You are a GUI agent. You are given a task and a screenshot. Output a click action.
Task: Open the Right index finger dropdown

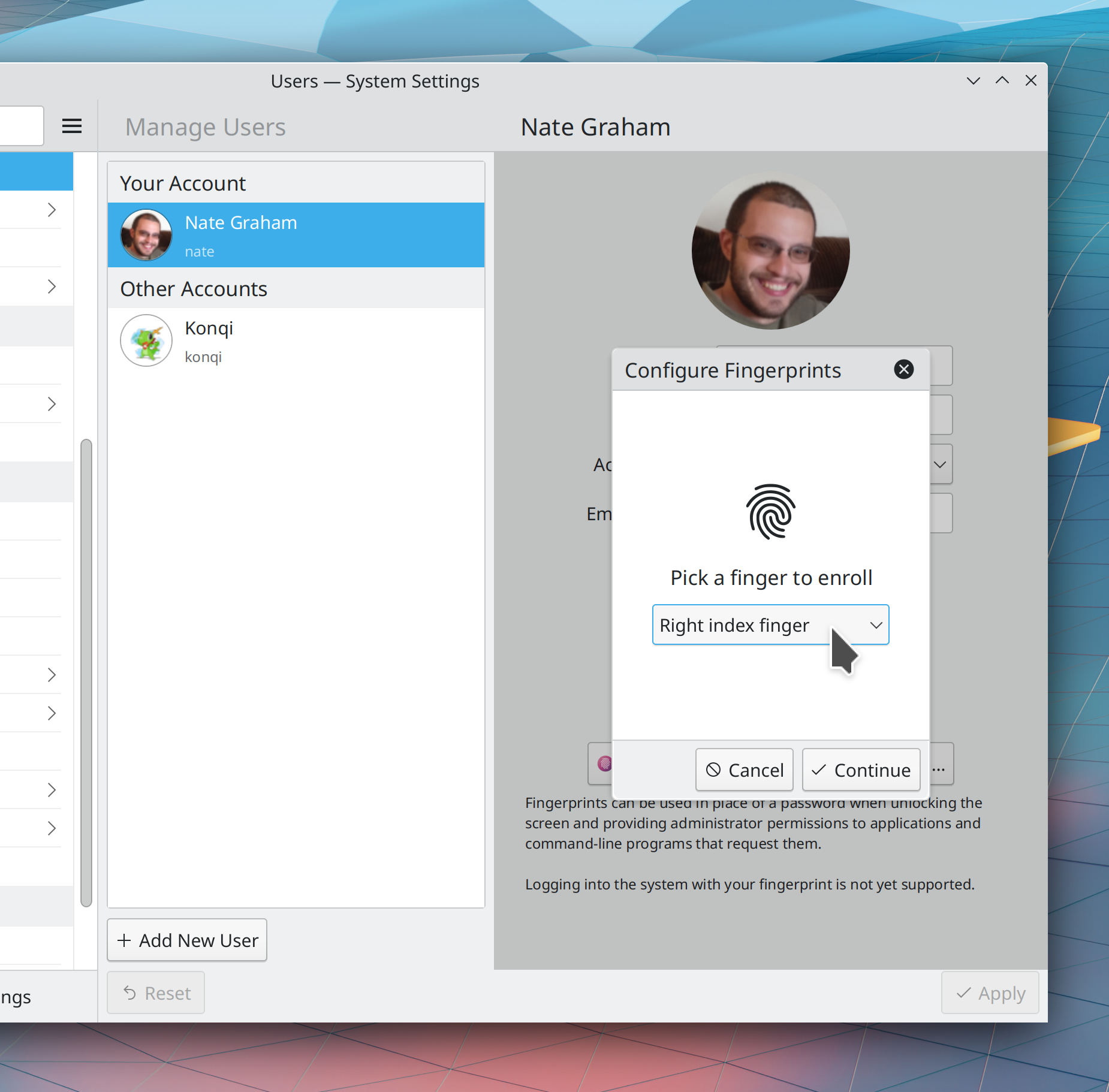(770, 625)
